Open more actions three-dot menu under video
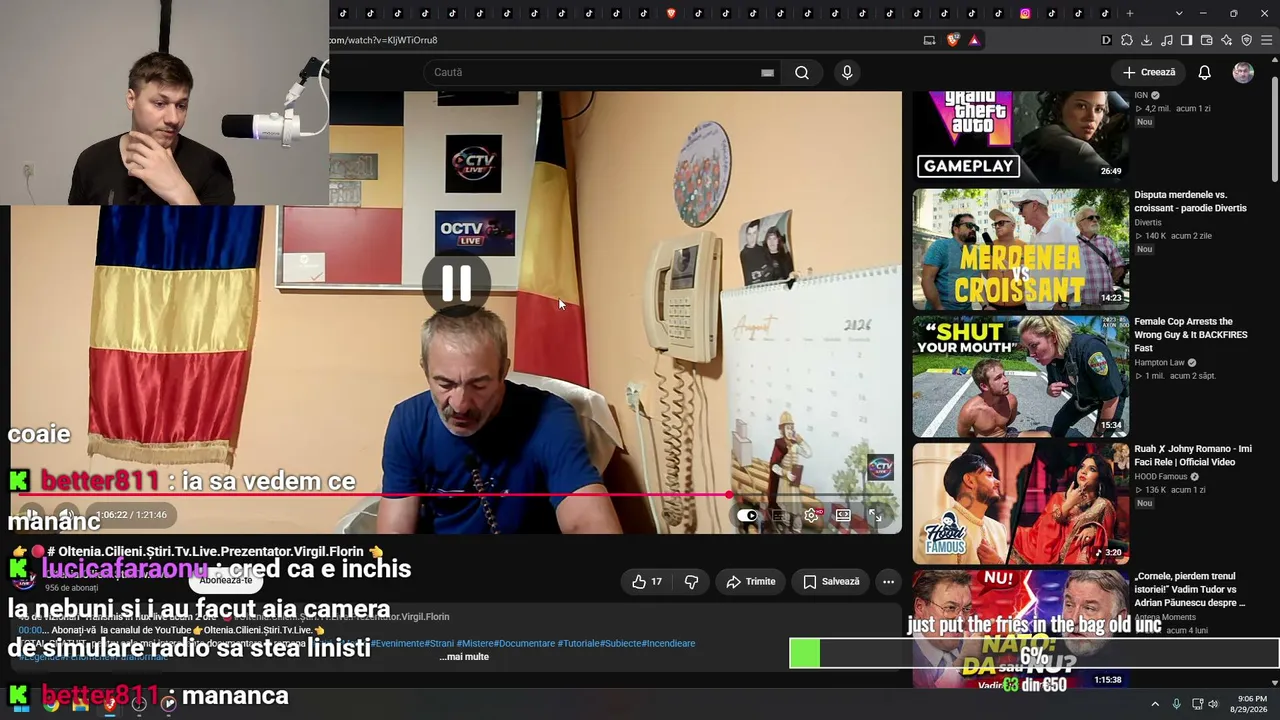1280x720 pixels. click(x=888, y=581)
